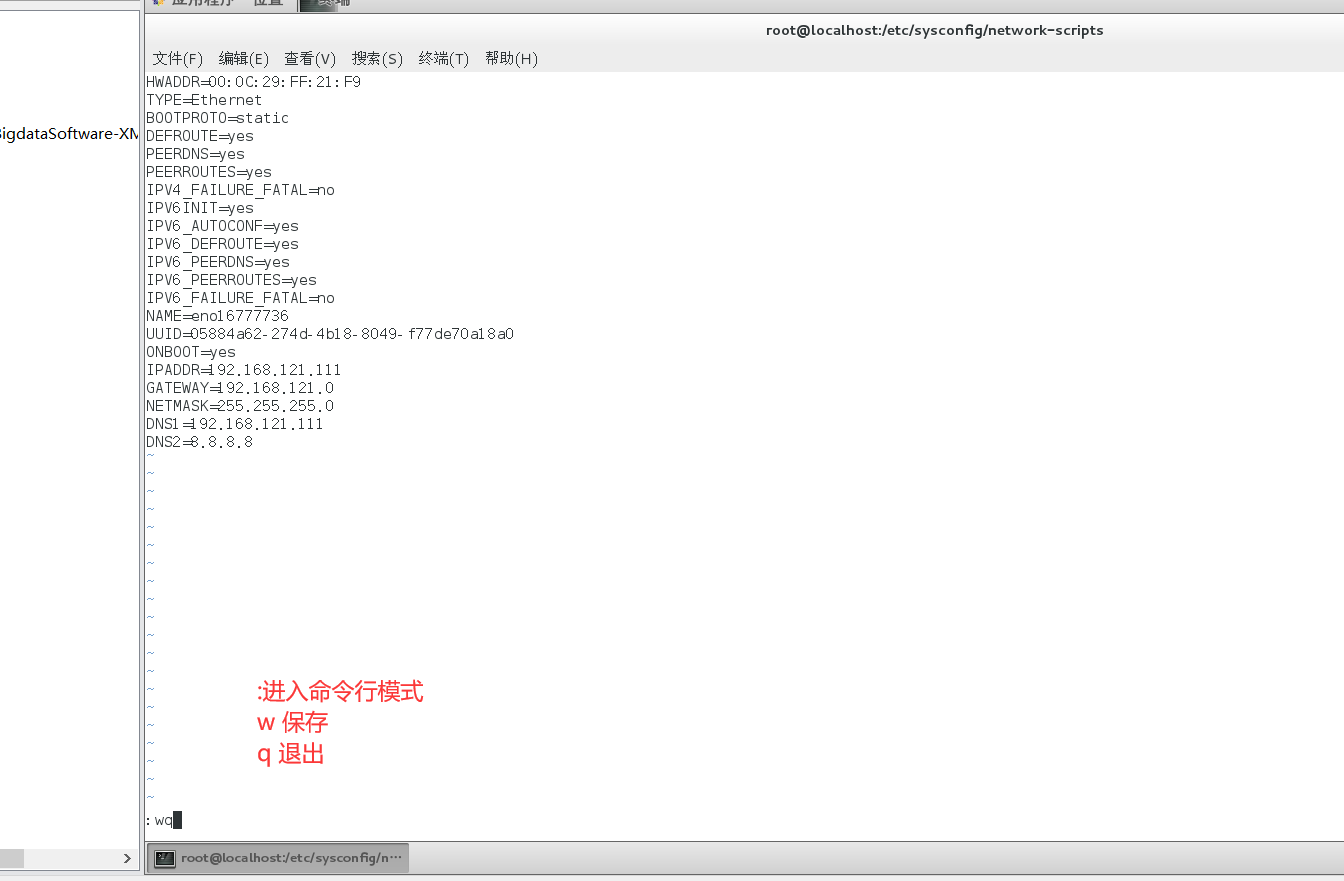Click the UUID=05884a62 line
The height and width of the screenshot is (881, 1344).
click(x=330, y=334)
